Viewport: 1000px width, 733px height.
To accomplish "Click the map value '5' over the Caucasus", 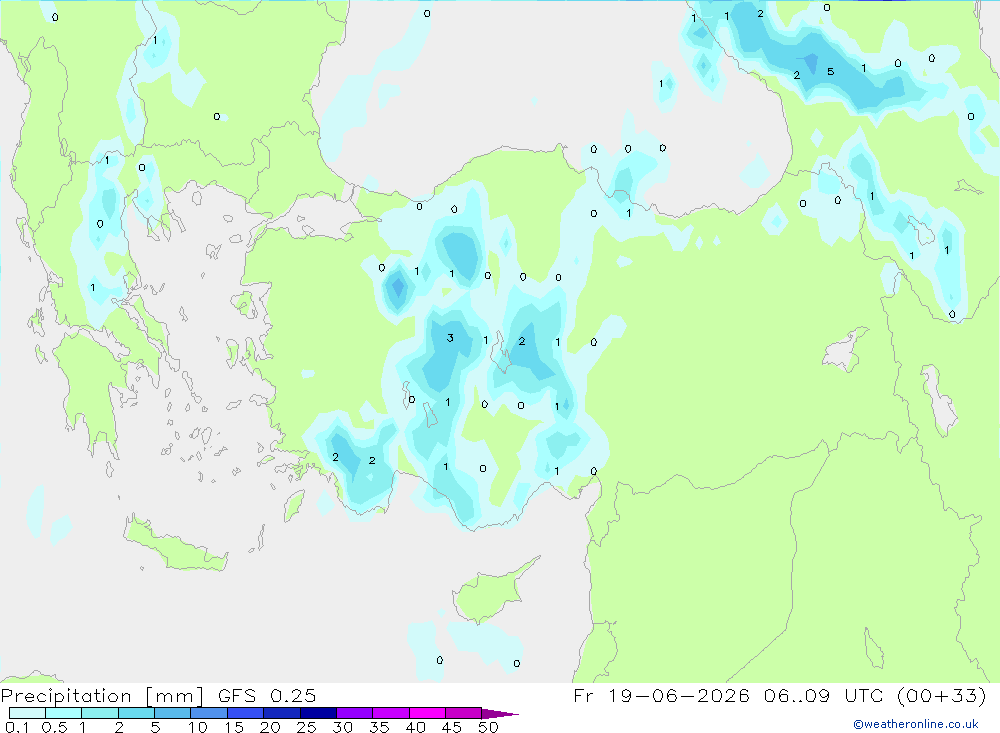I will 830,71.
